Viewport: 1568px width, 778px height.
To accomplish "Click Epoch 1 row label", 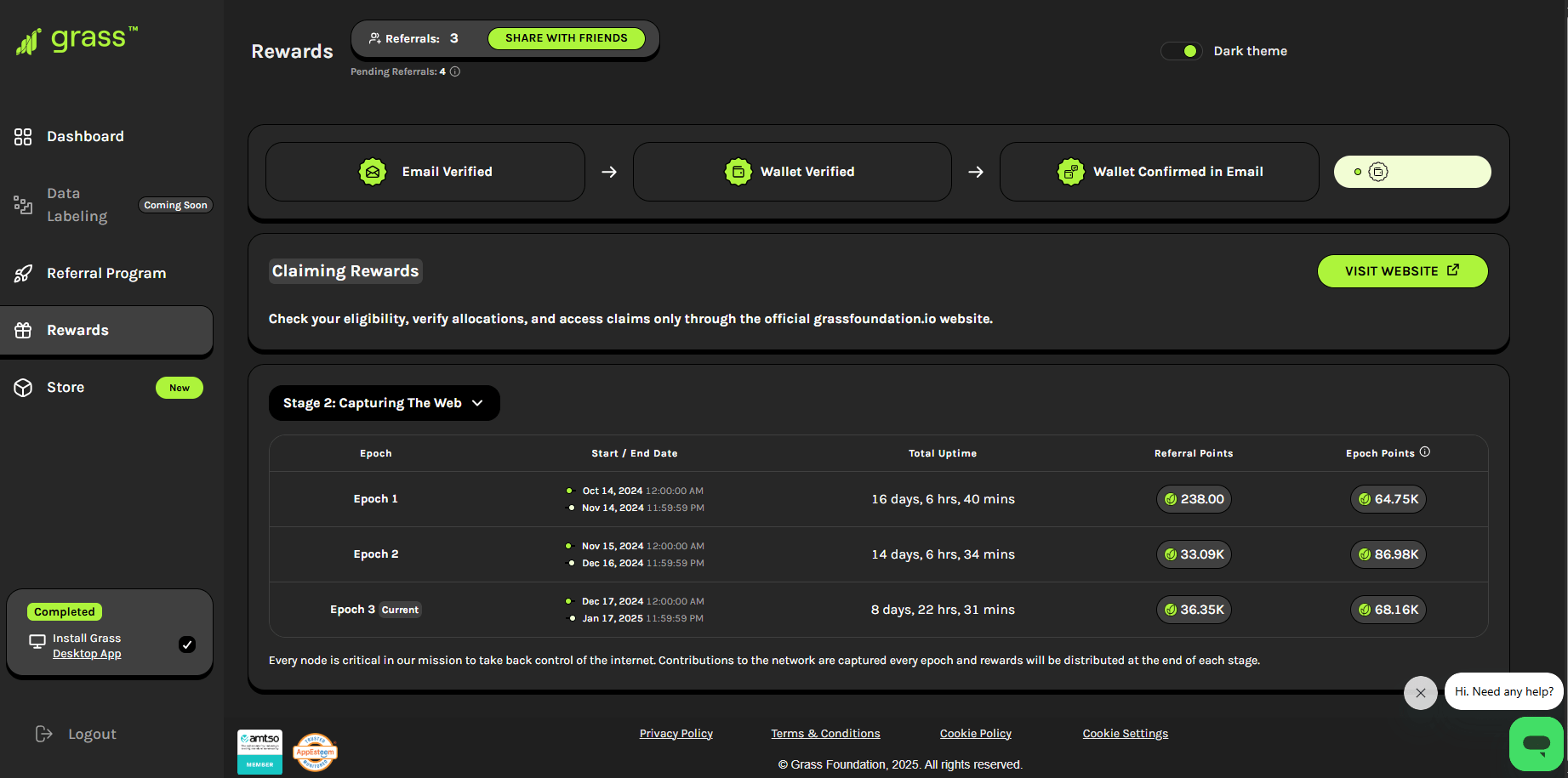I will pos(376,499).
